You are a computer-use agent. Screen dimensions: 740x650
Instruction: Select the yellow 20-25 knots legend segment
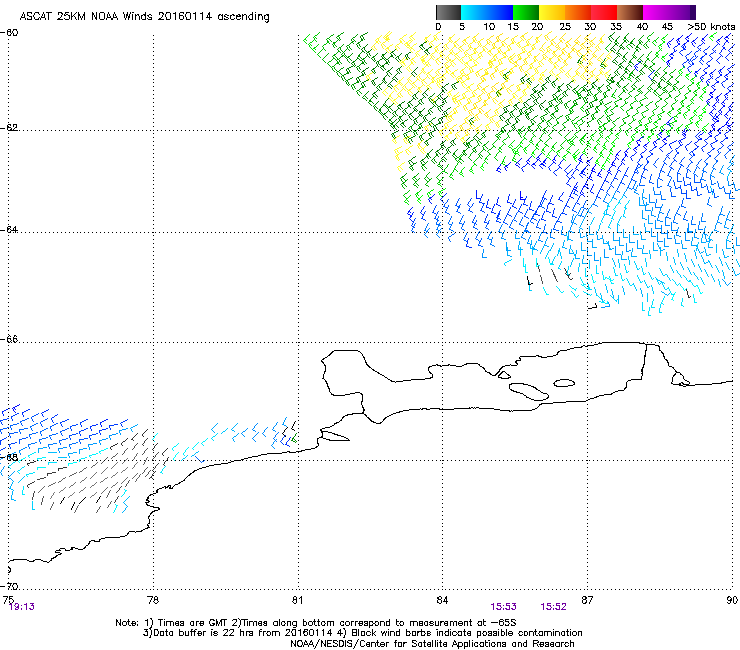point(552,12)
